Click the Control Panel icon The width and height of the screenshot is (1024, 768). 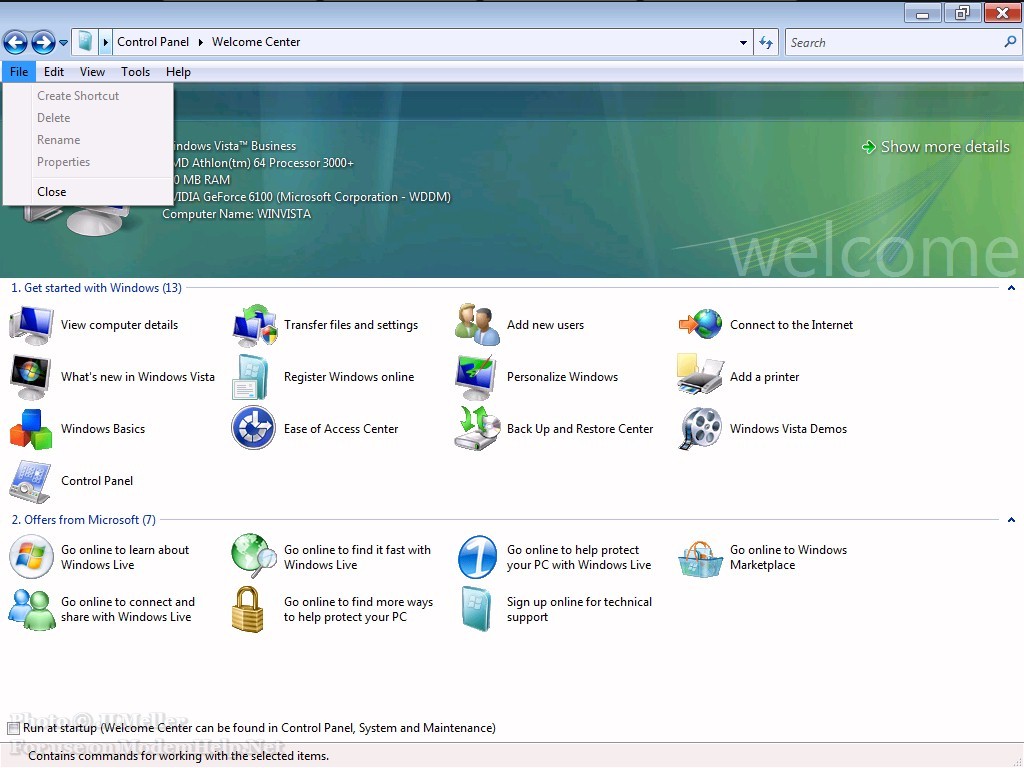pos(30,481)
